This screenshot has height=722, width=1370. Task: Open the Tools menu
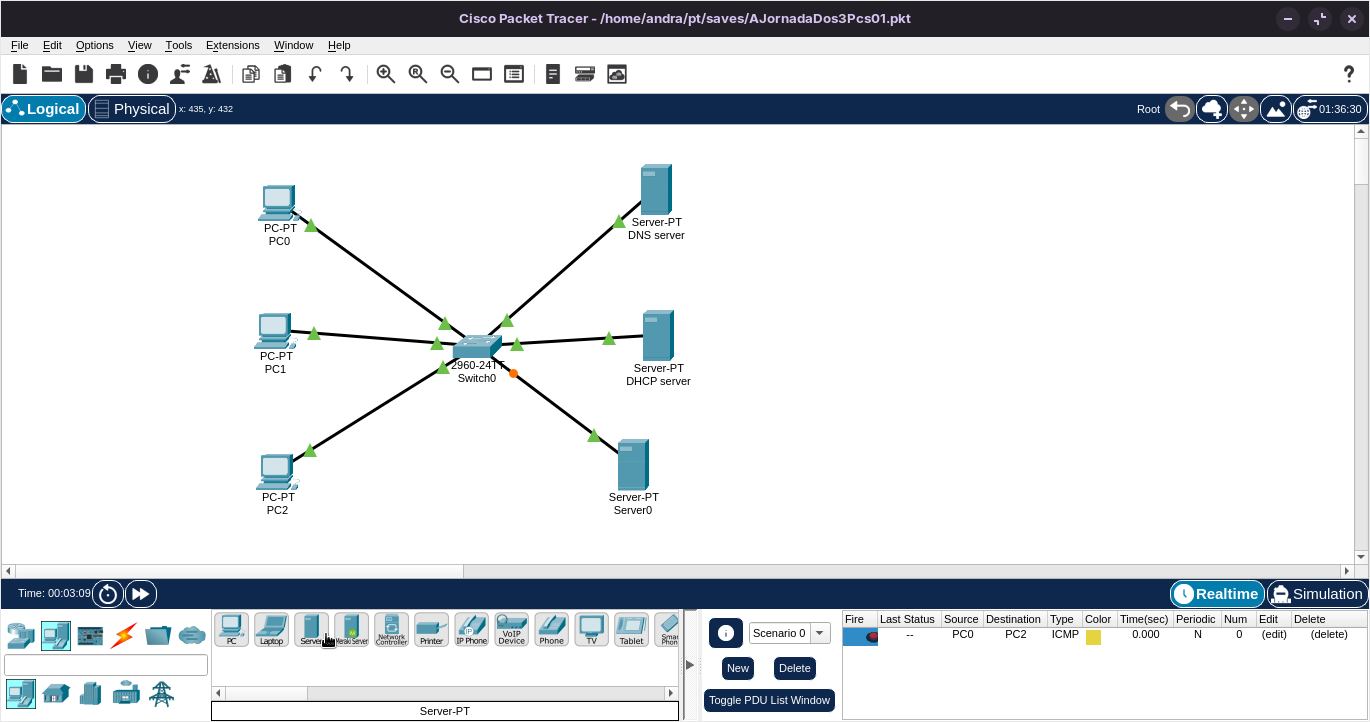click(x=178, y=45)
